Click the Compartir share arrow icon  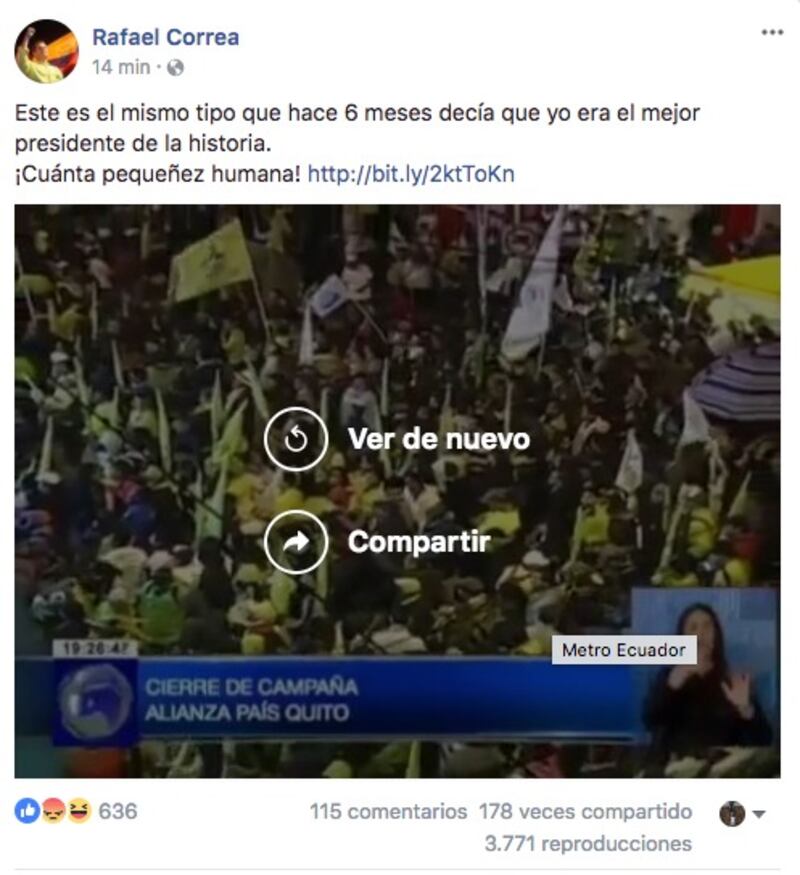pos(296,542)
